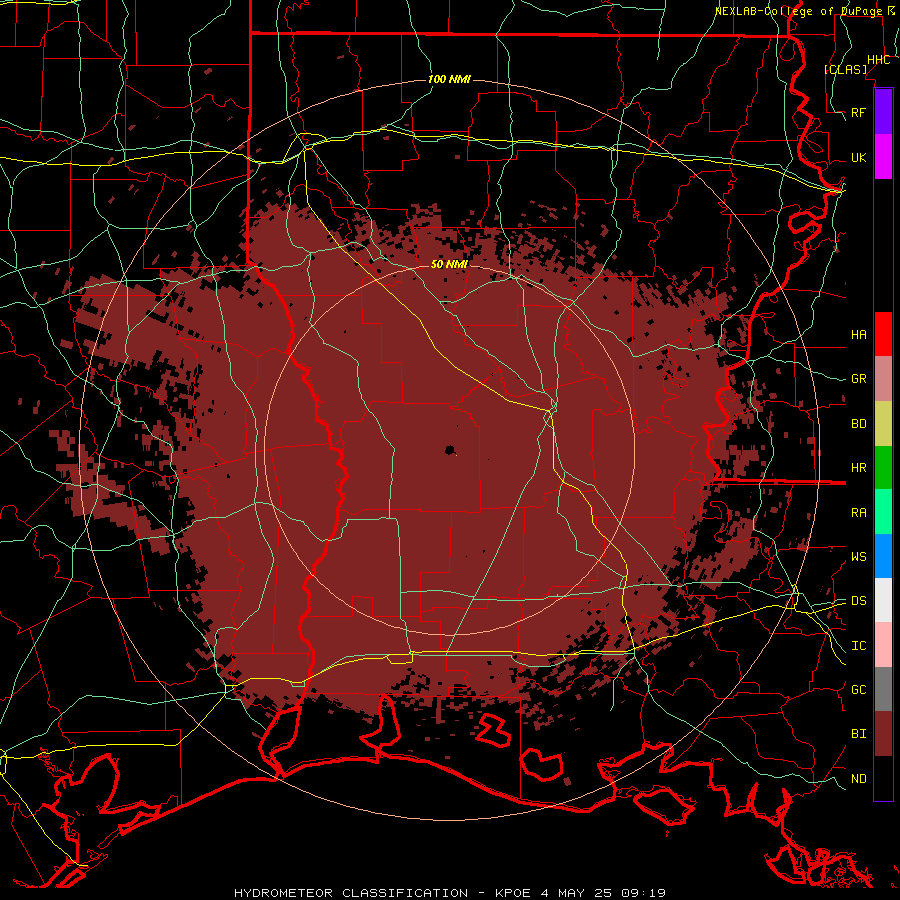Click the BD legend label
900x900 pixels.
click(859, 424)
